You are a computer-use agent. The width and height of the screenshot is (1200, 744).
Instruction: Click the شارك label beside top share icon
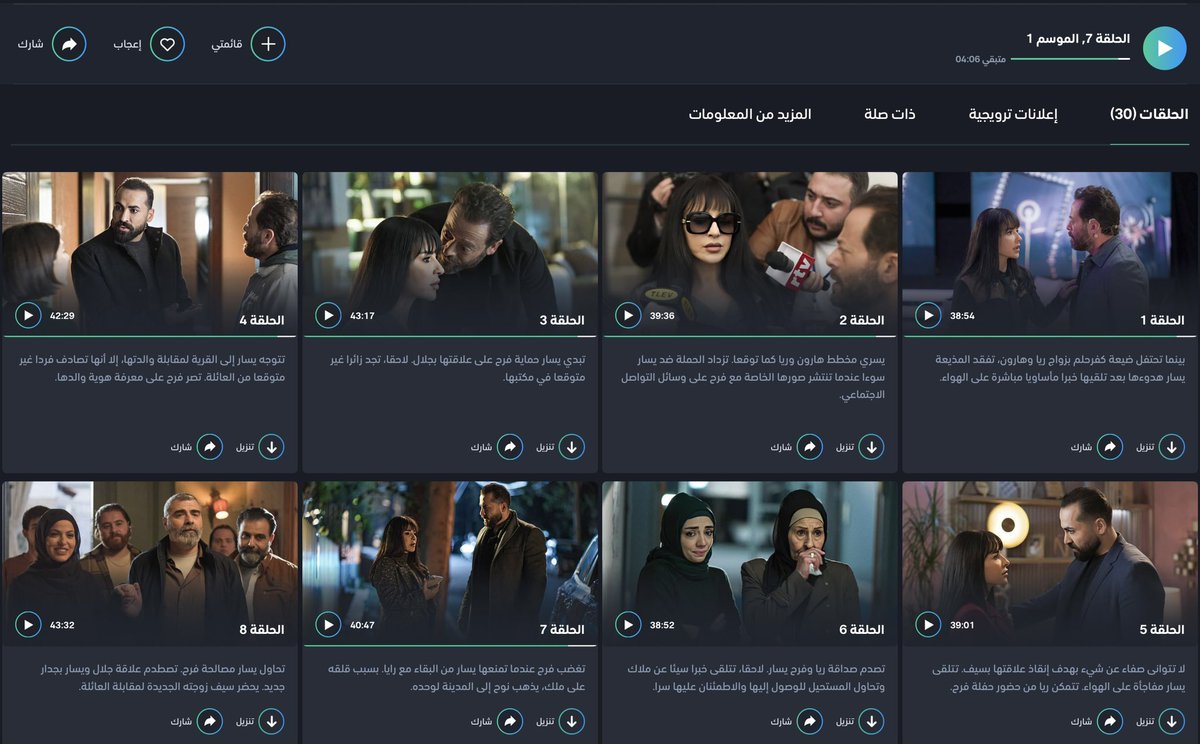coord(30,45)
